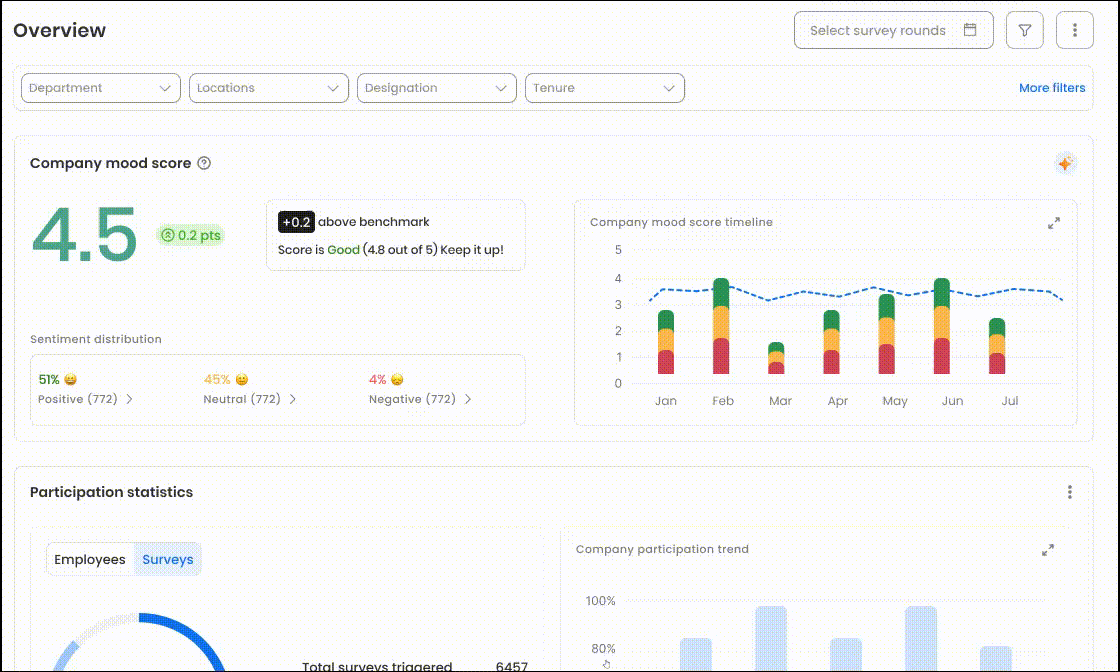Click the 'Total surveys triggered' label
The width and height of the screenshot is (1120, 672).
[377, 666]
